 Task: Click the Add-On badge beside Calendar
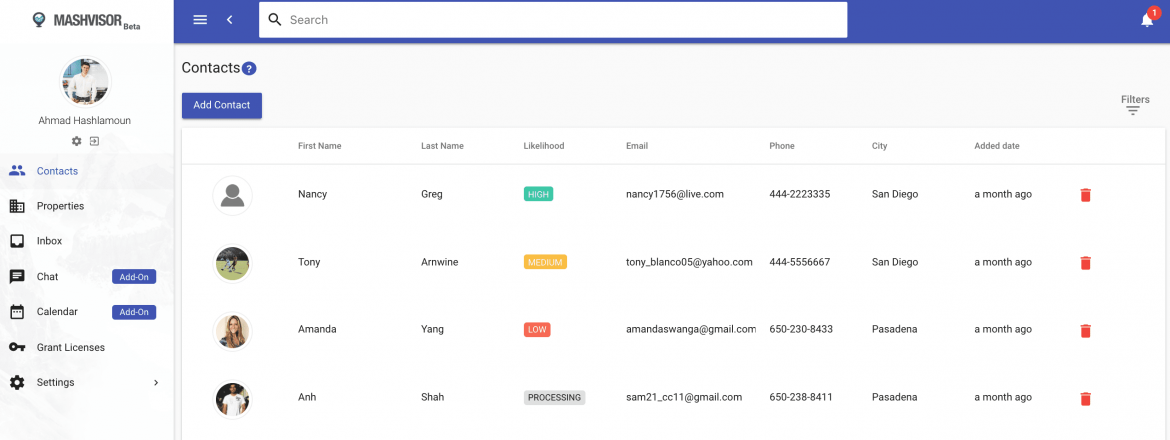tap(134, 312)
